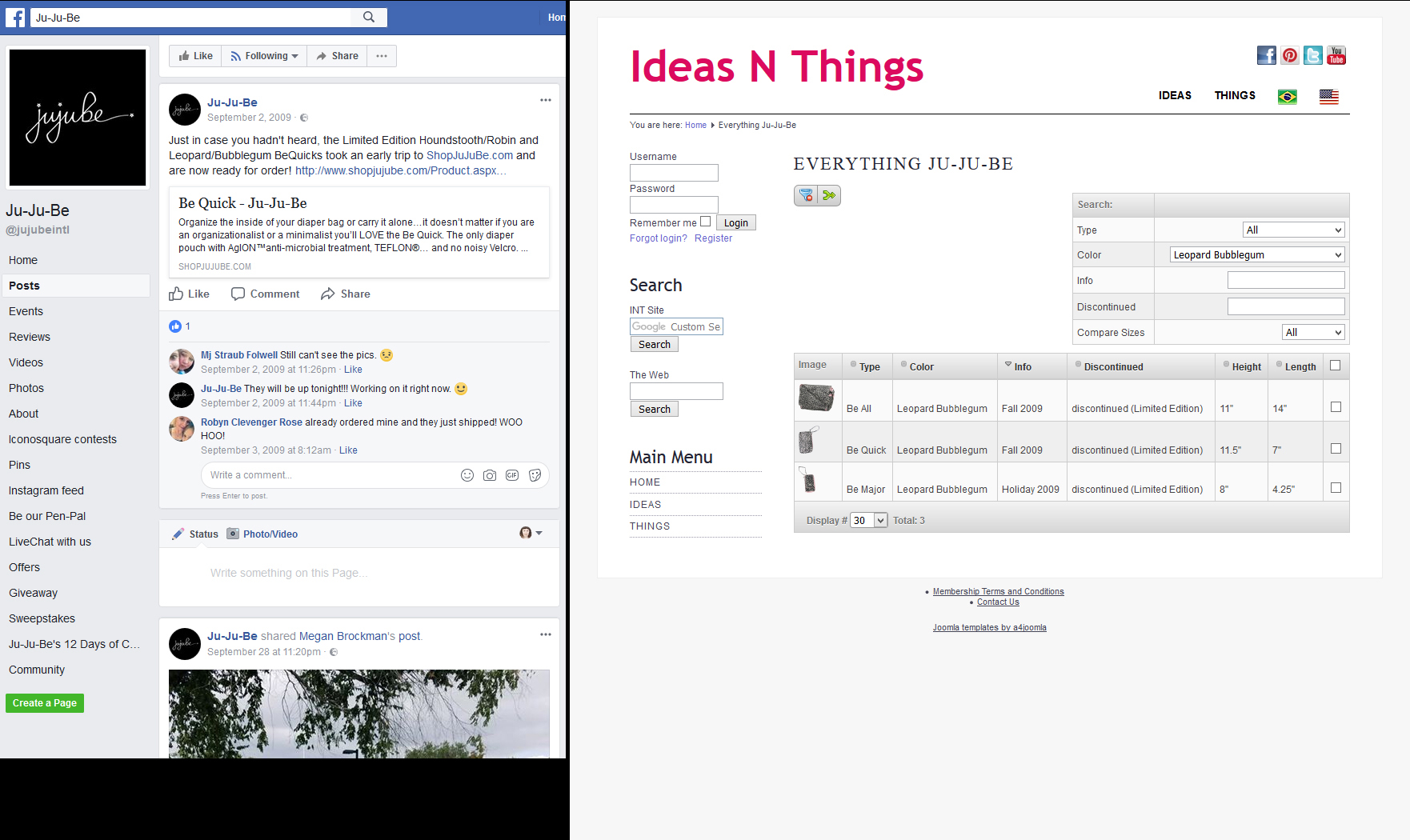
Task: Select Events in Facebook sidebar
Action: pos(26,311)
